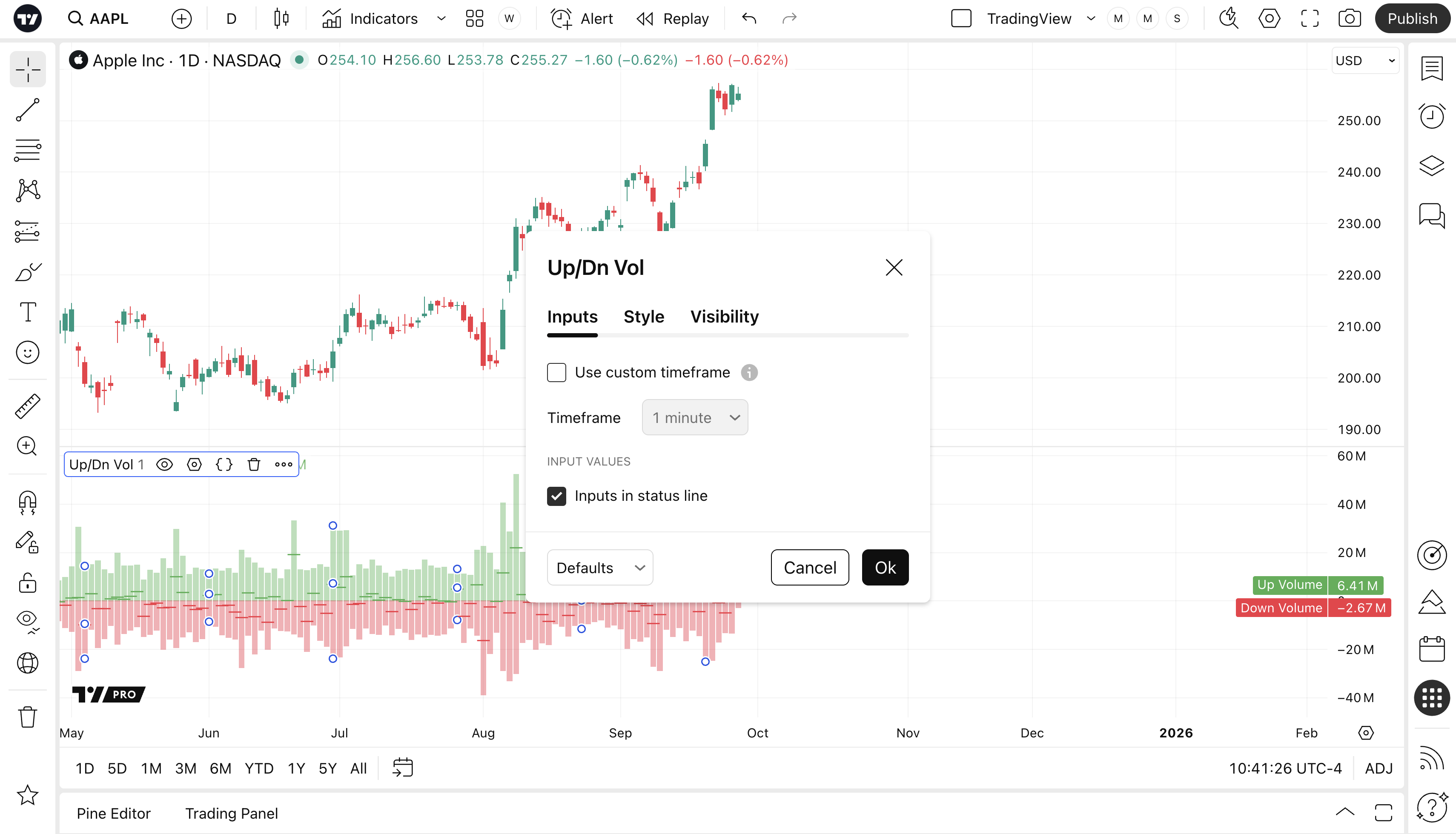Open the TradingView layout dropdown arrow

click(x=1091, y=19)
